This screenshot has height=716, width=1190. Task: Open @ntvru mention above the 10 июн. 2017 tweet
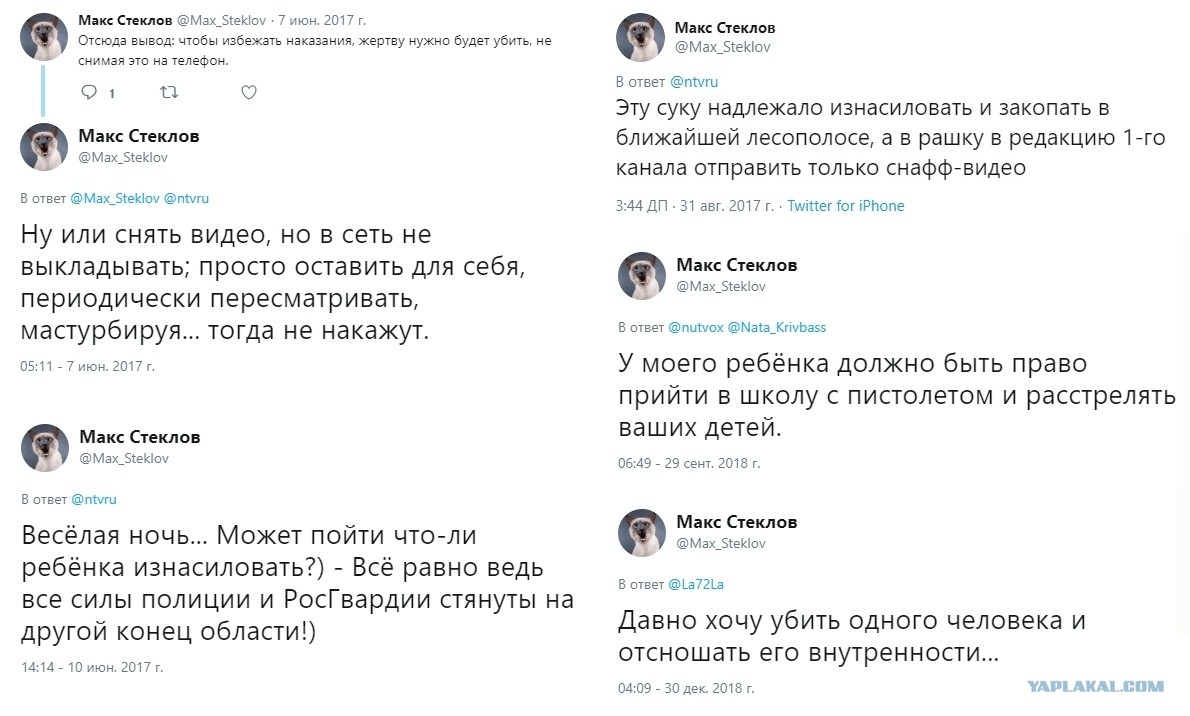pyautogui.click(x=94, y=499)
